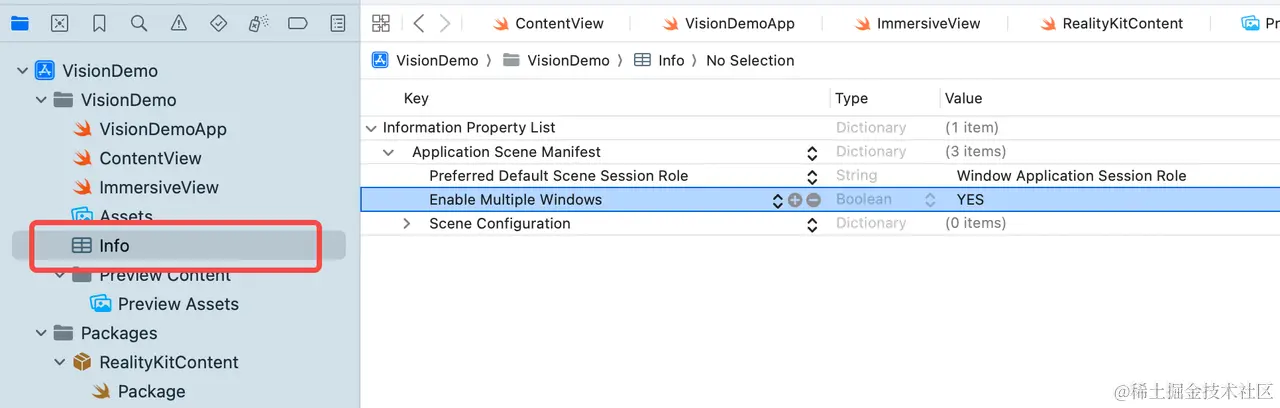Open the Boolean type popup for Enable Multiple Windows
This screenshot has height=408, width=1280.
tap(929, 200)
